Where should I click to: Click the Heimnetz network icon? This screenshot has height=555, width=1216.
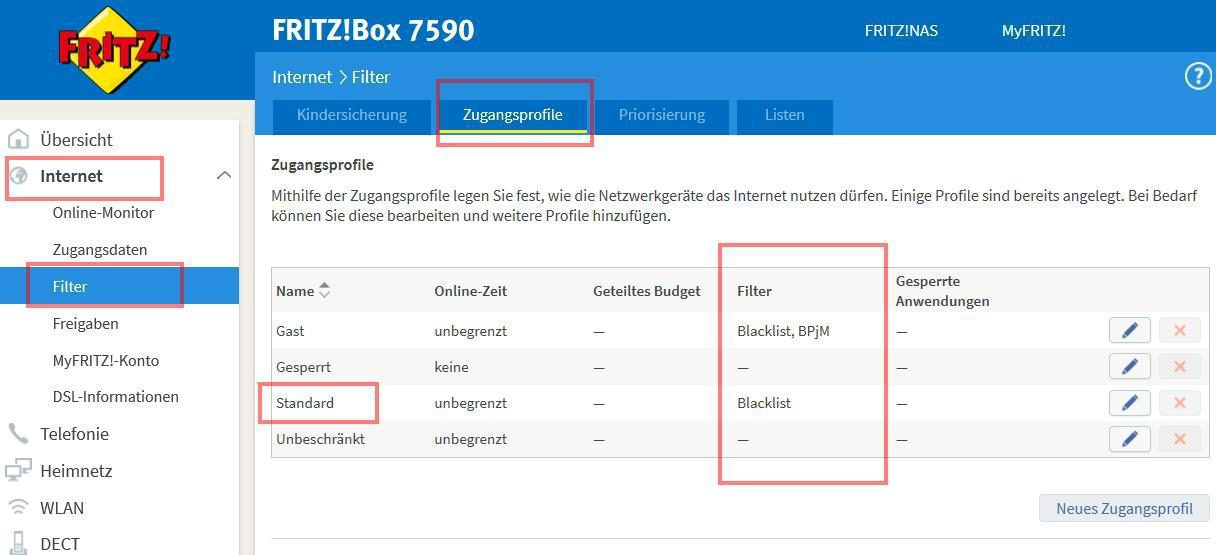18,470
